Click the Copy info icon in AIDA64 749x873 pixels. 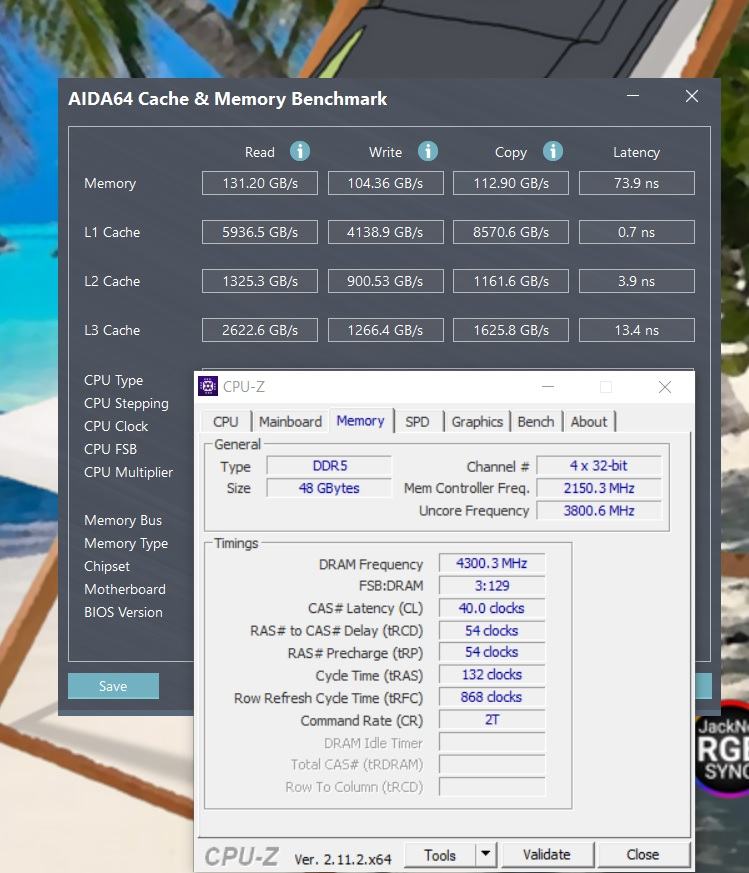(552, 151)
